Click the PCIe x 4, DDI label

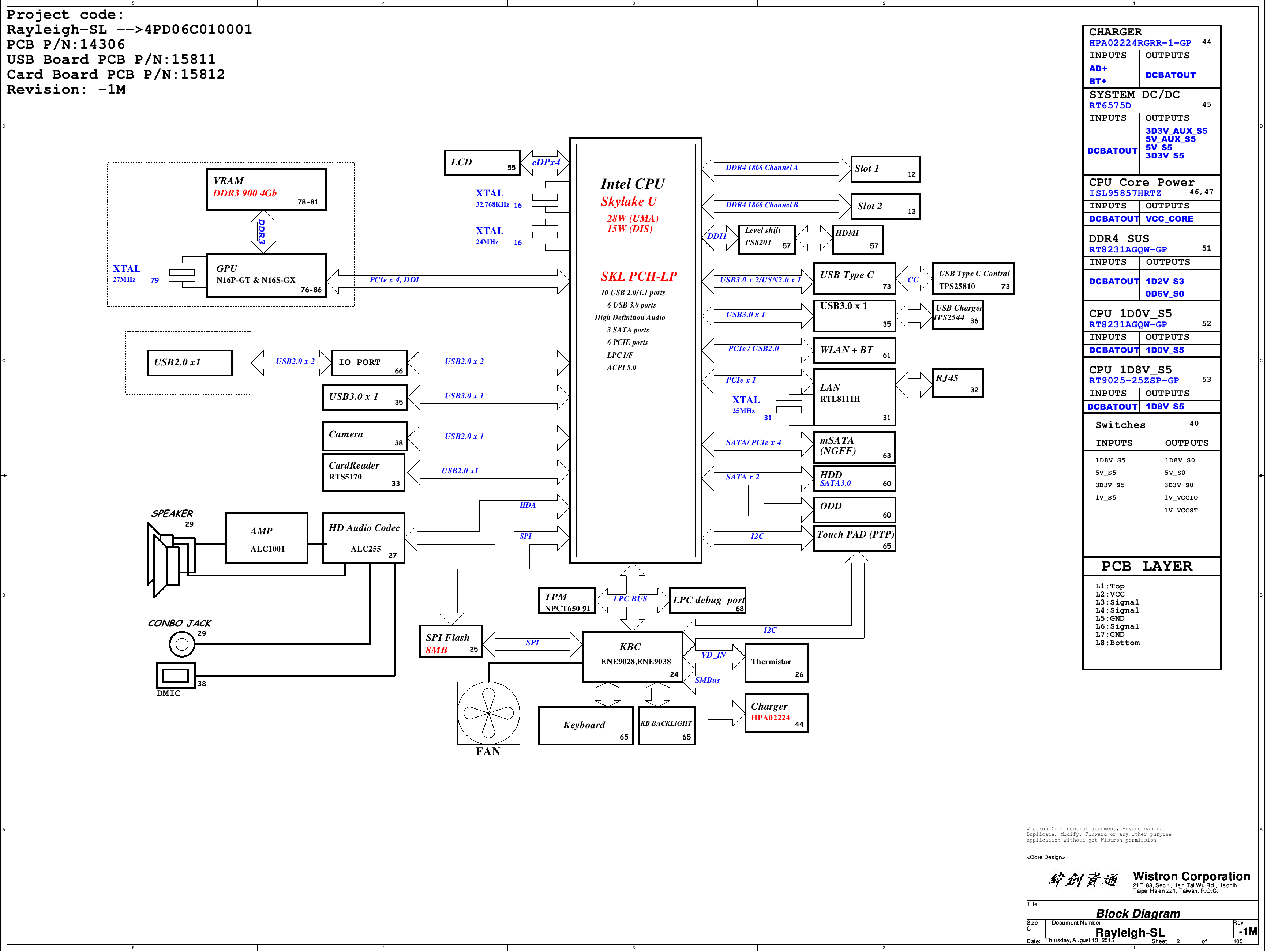(394, 280)
